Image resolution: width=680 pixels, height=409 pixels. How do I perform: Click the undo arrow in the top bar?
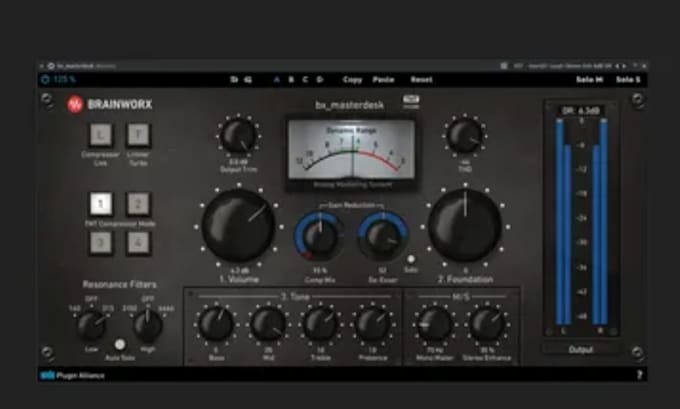234,79
